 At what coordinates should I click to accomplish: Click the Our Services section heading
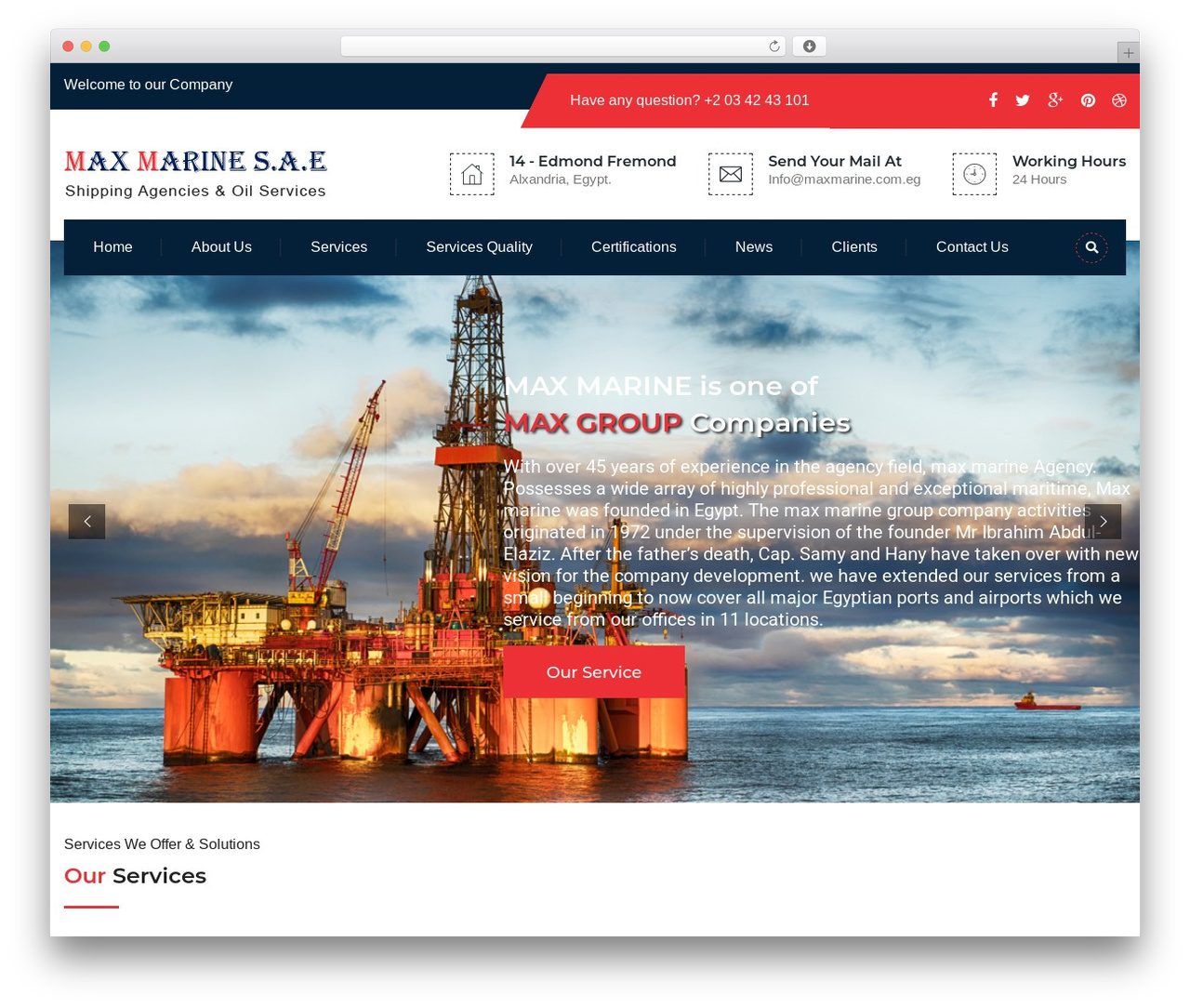click(x=135, y=876)
